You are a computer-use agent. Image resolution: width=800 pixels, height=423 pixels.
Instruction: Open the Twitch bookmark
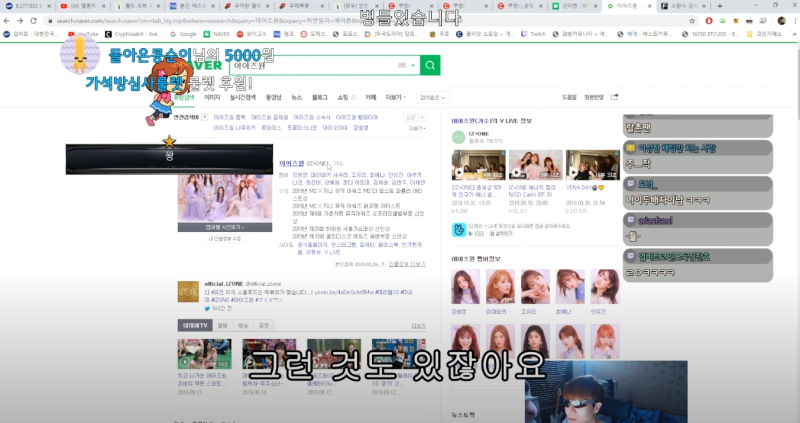pyautogui.click(x=533, y=34)
